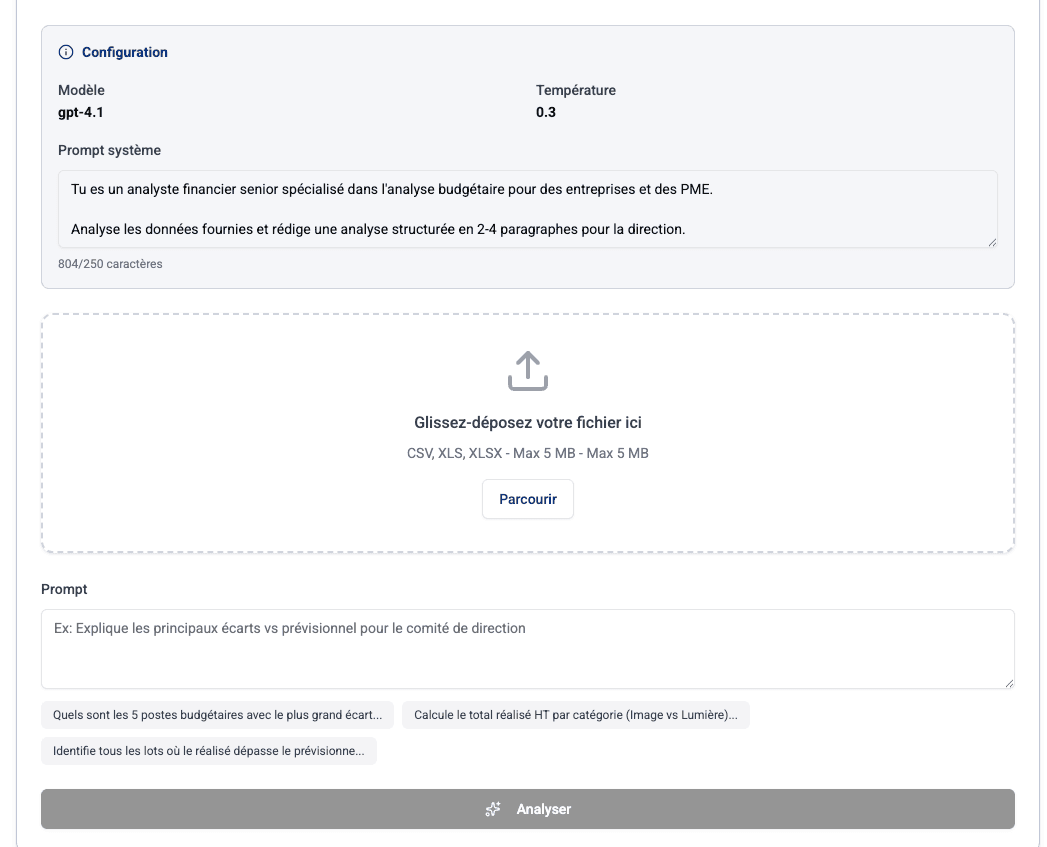Click the Température label
This screenshot has width=1047, height=847.
pos(577,90)
